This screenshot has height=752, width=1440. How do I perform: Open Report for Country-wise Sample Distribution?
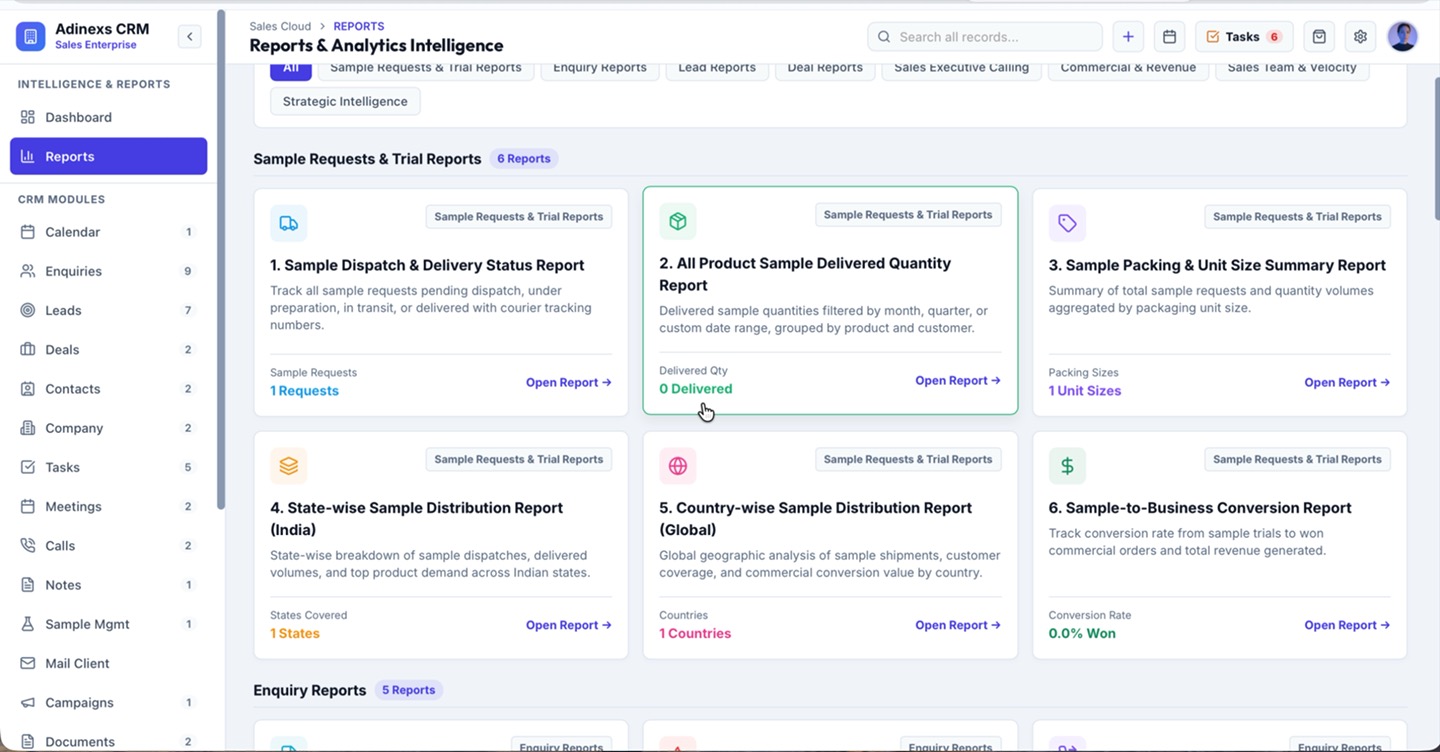pos(958,625)
